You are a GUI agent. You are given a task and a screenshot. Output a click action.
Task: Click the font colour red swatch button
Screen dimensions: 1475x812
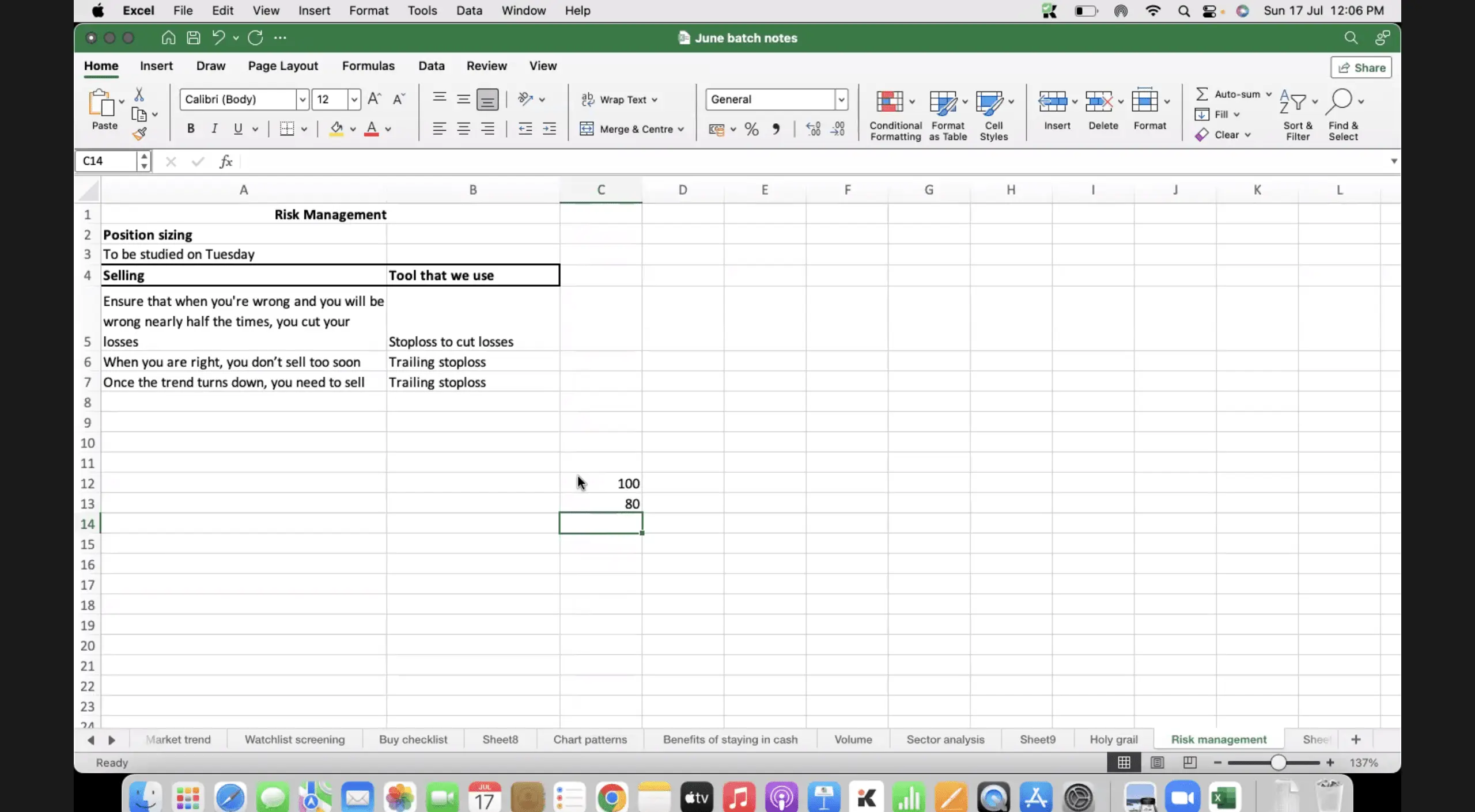(372, 129)
